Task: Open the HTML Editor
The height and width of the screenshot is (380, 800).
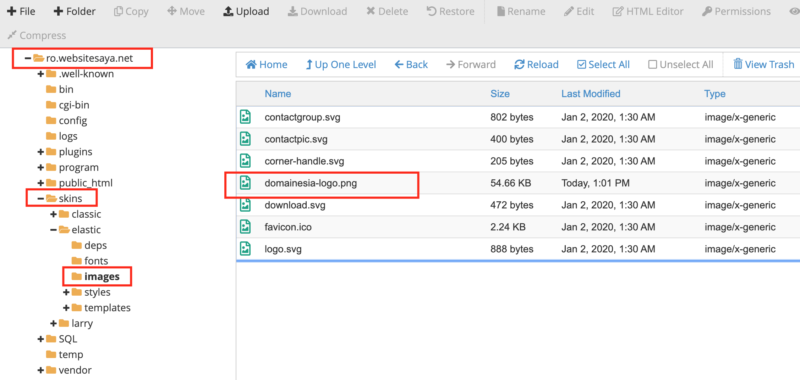Action: (x=648, y=11)
